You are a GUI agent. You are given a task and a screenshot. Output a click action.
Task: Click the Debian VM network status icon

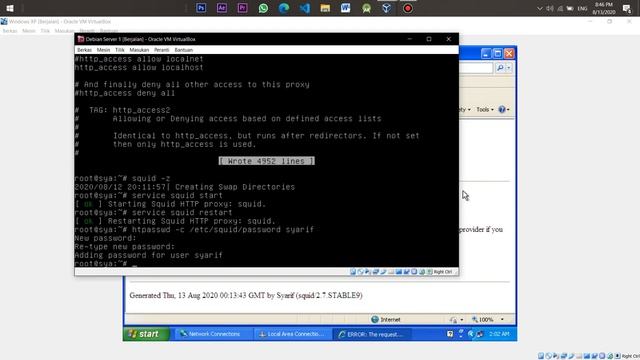(x=376, y=272)
